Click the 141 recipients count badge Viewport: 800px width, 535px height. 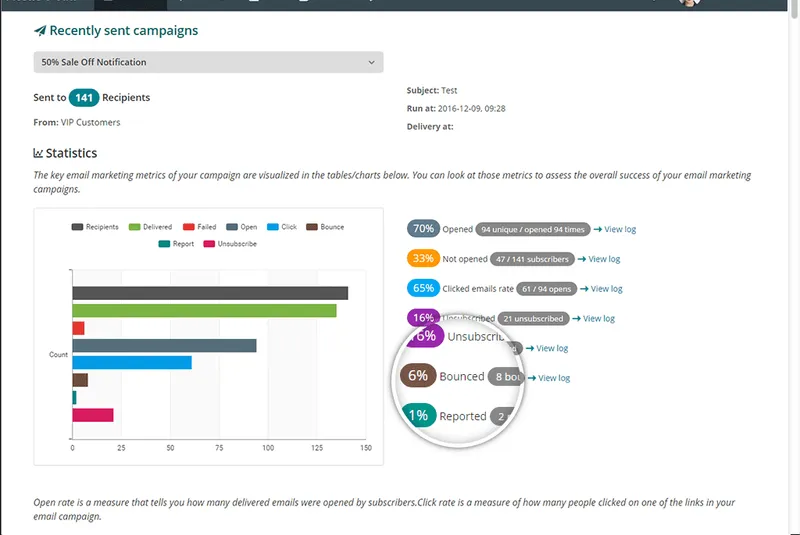[x=84, y=97]
